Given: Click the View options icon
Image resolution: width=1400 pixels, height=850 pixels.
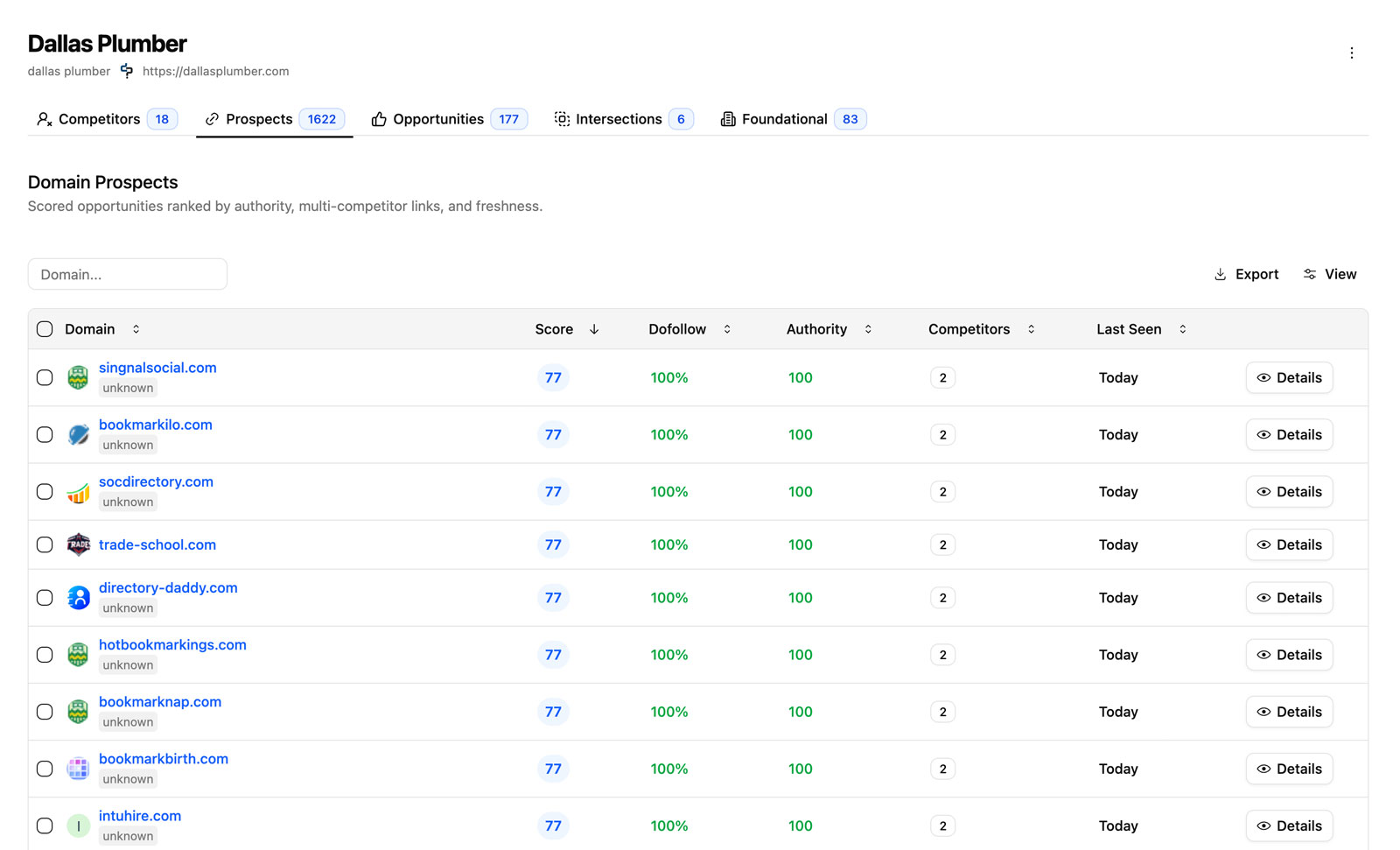Looking at the screenshot, I should pos(1309,274).
